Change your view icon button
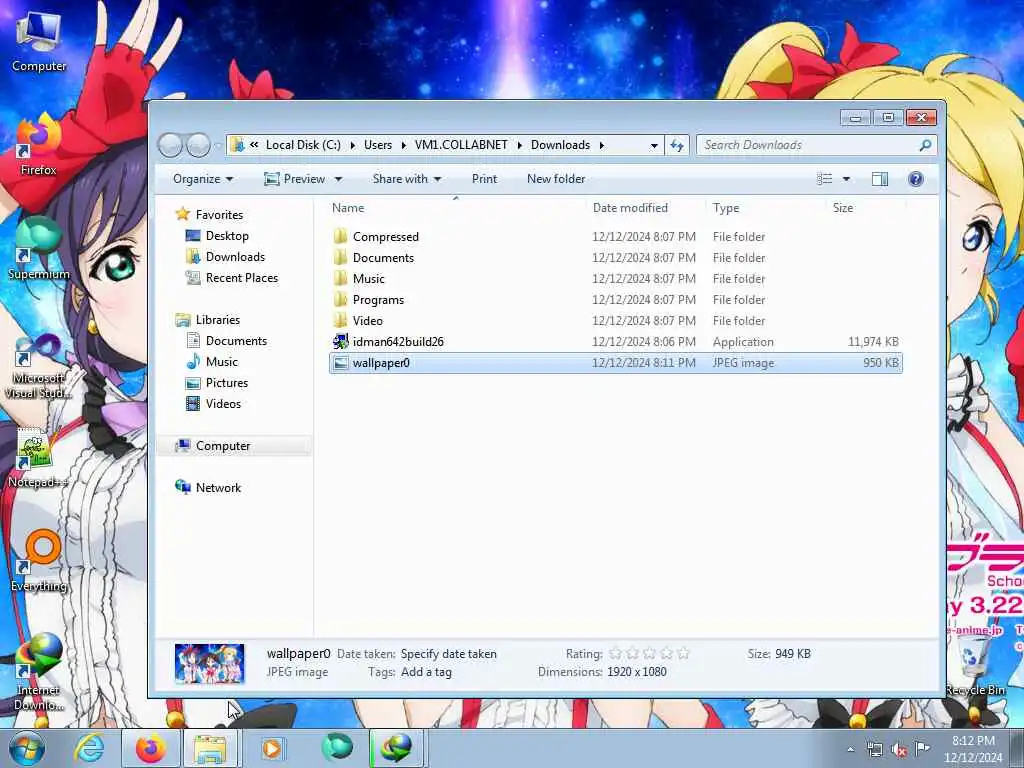Screen dimensions: 1024x768 [x=825, y=179]
